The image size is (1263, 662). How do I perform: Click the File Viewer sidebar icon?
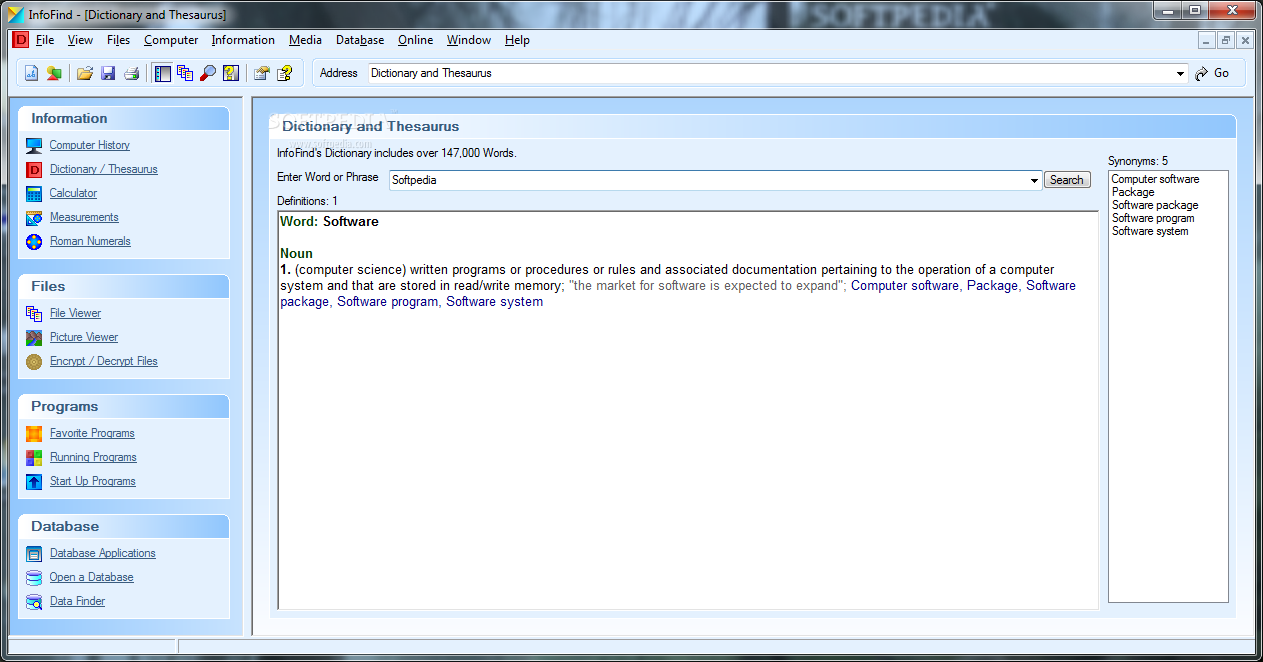point(34,313)
